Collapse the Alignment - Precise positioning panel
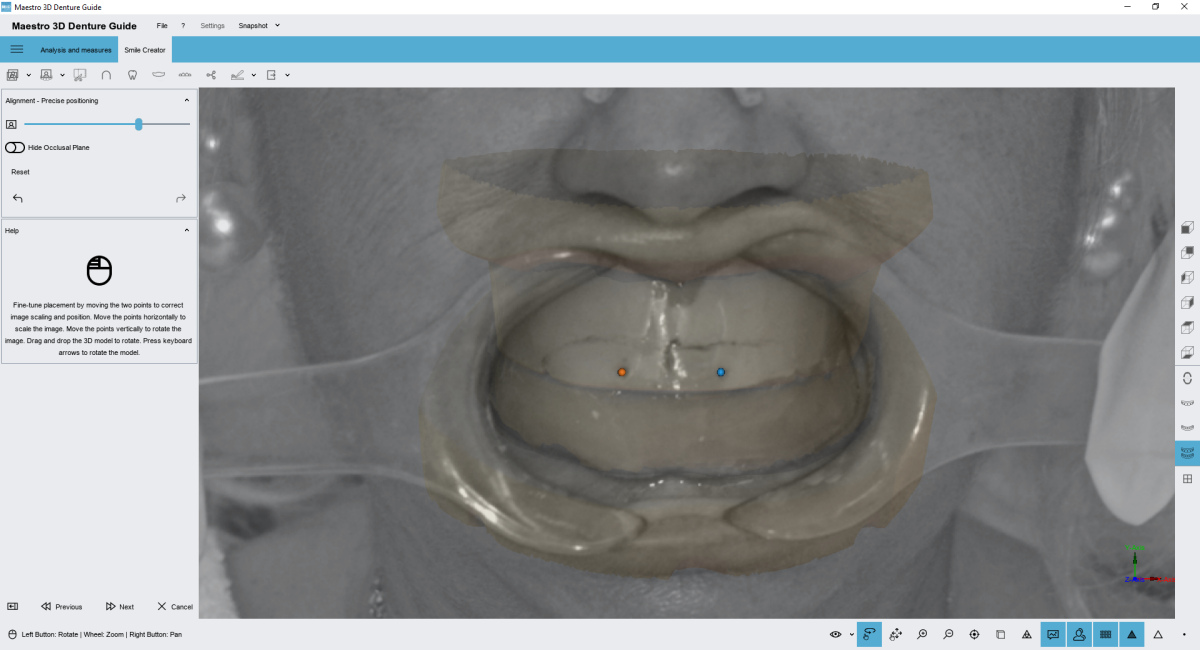1200x650 pixels. 186,100
